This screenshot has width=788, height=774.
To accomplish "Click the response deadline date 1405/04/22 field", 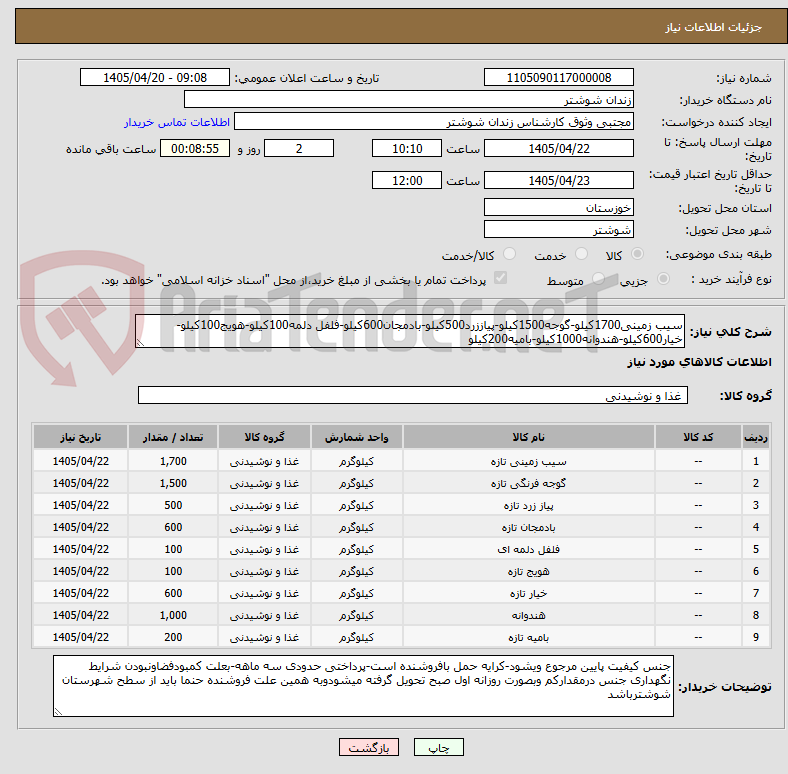I will [x=558, y=148].
